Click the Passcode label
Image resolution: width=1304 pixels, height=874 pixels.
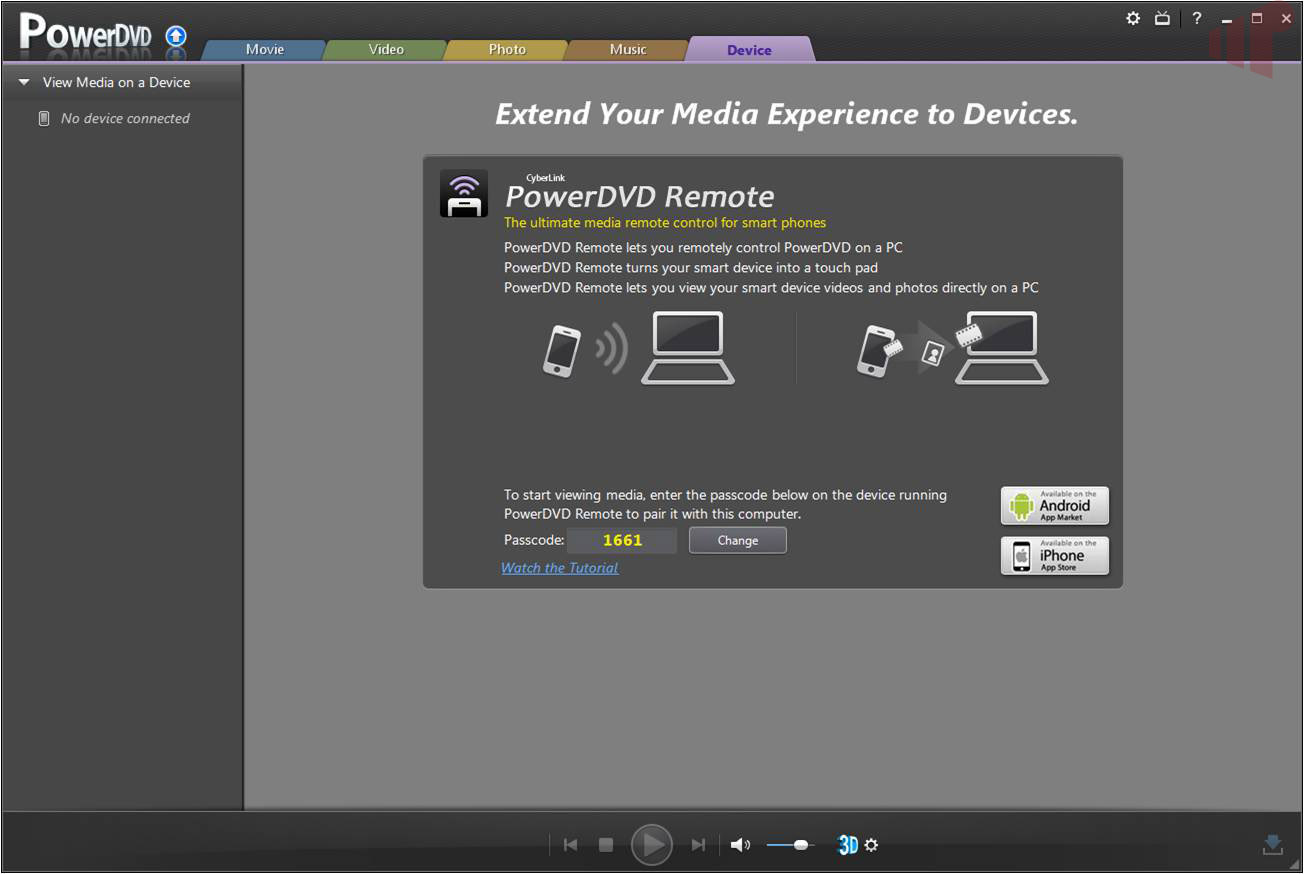pos(533,540)
